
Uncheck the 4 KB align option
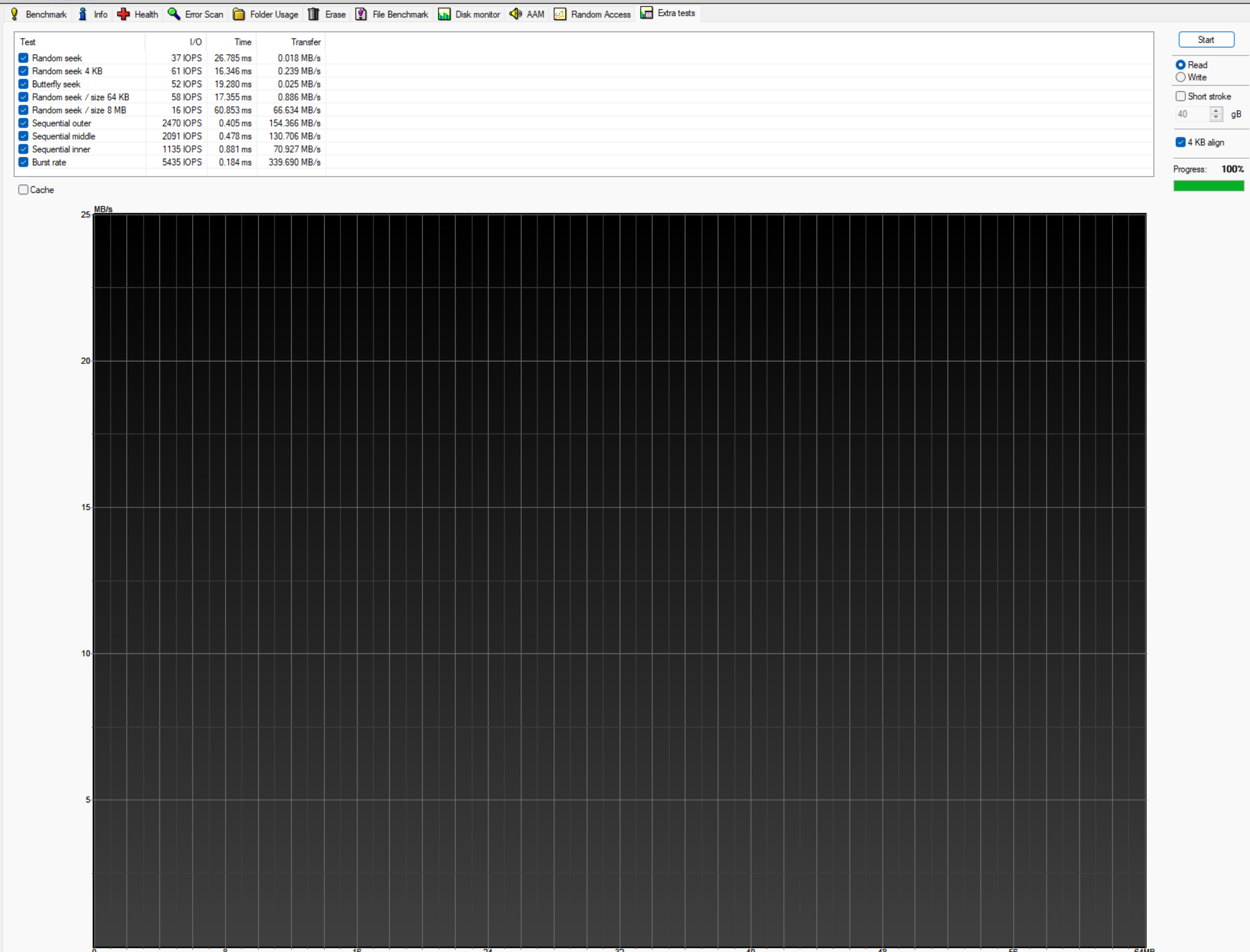pos(1181,142)
